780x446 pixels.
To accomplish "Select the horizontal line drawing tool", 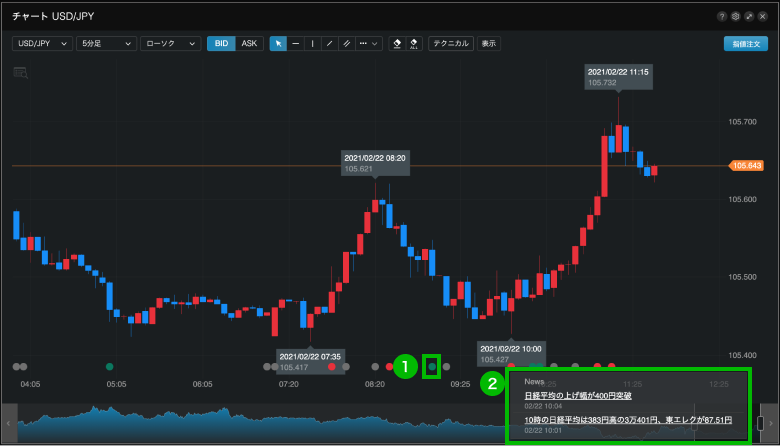I will (295, 44).
